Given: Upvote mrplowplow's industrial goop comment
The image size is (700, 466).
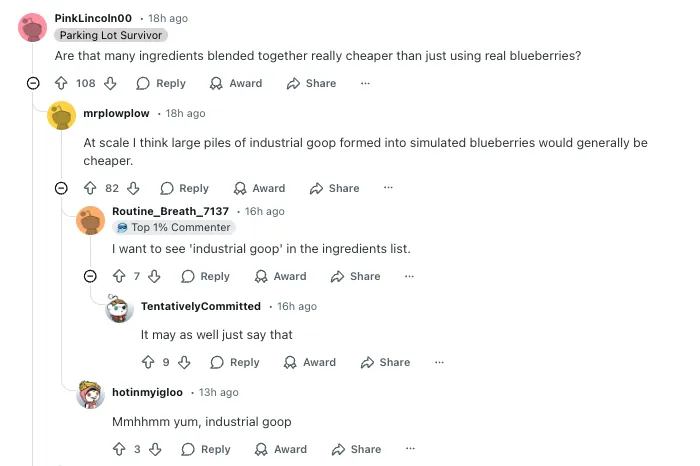Looking at the screenshot, I should [91, 188].
